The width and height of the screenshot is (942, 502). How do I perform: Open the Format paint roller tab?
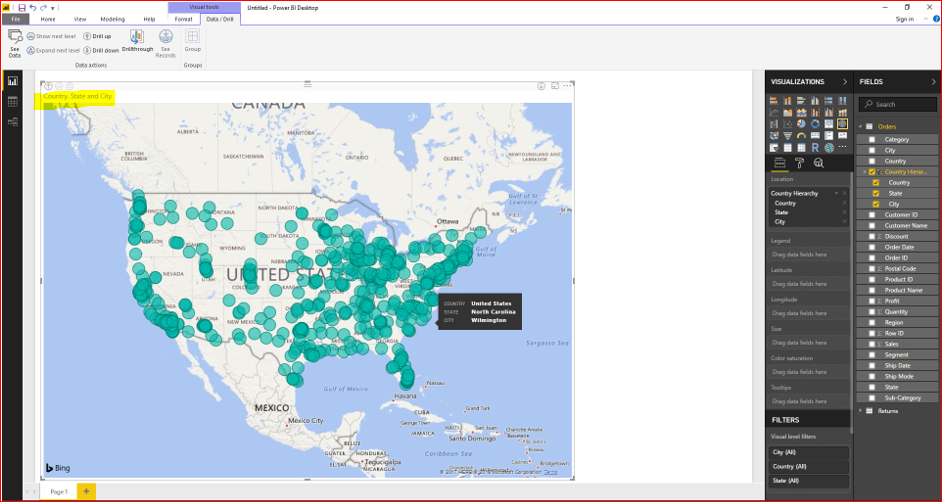point(800,163)
